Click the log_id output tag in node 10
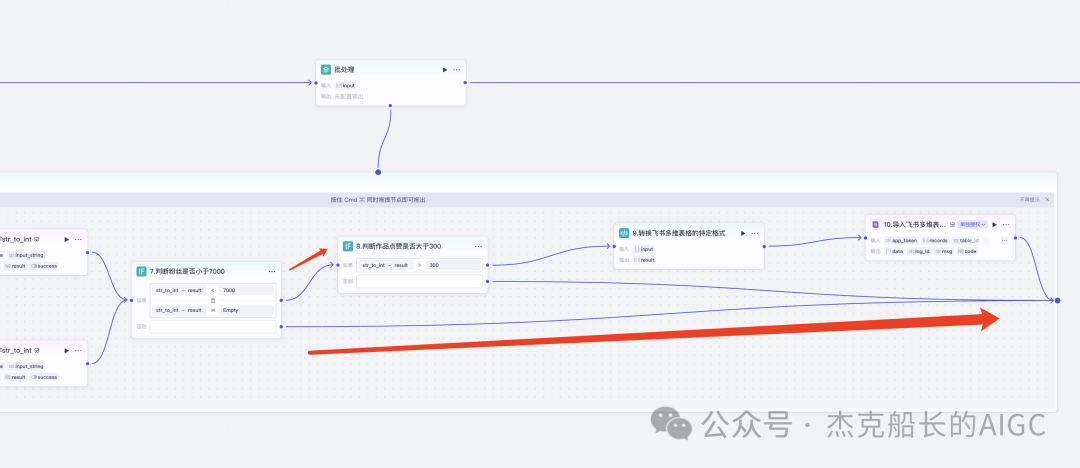Image resolution: width=1080 pixels, height=468 pixels. [x=920, y=252]
